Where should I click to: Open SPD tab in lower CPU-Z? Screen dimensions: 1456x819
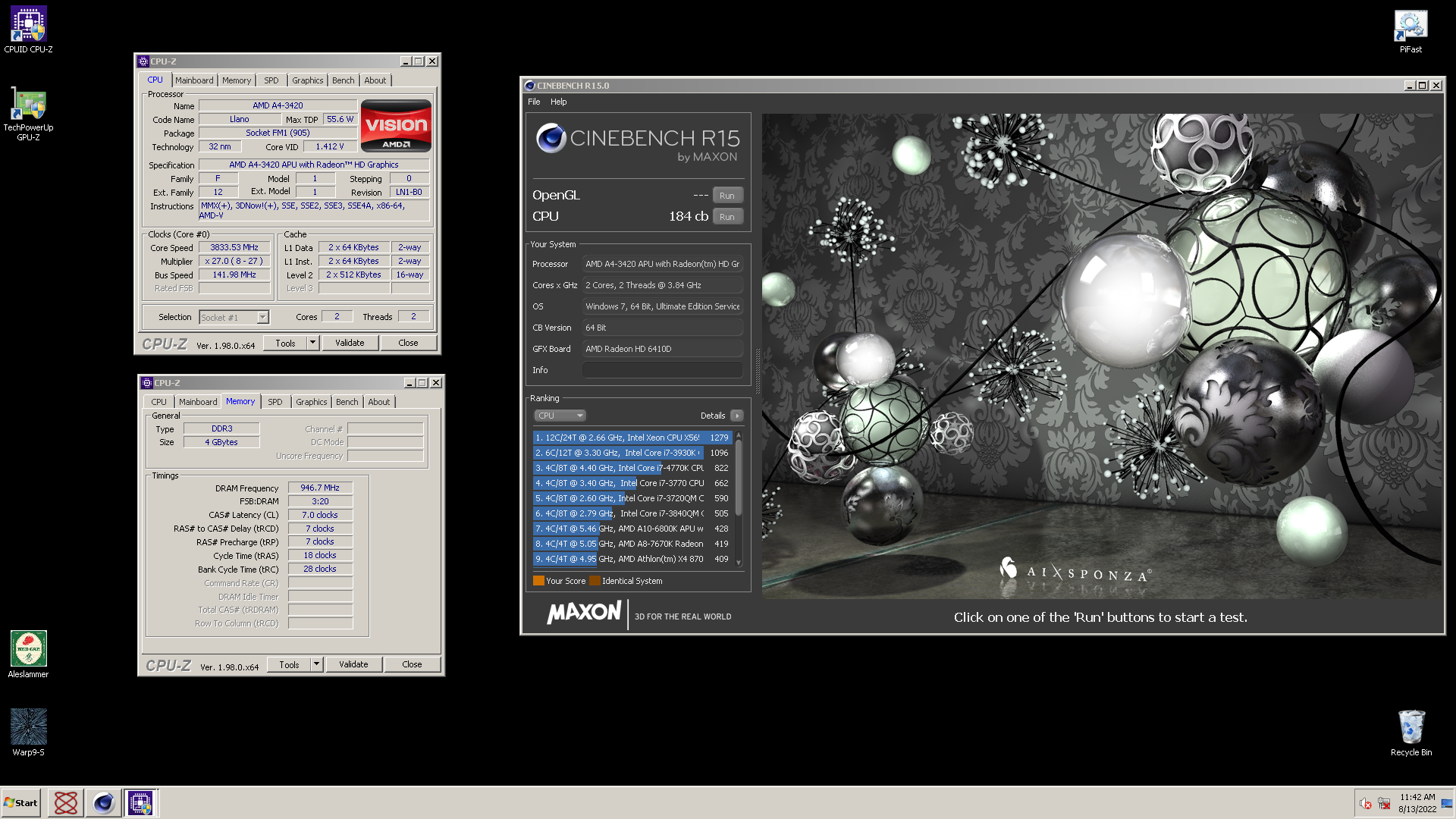(275, 402)
